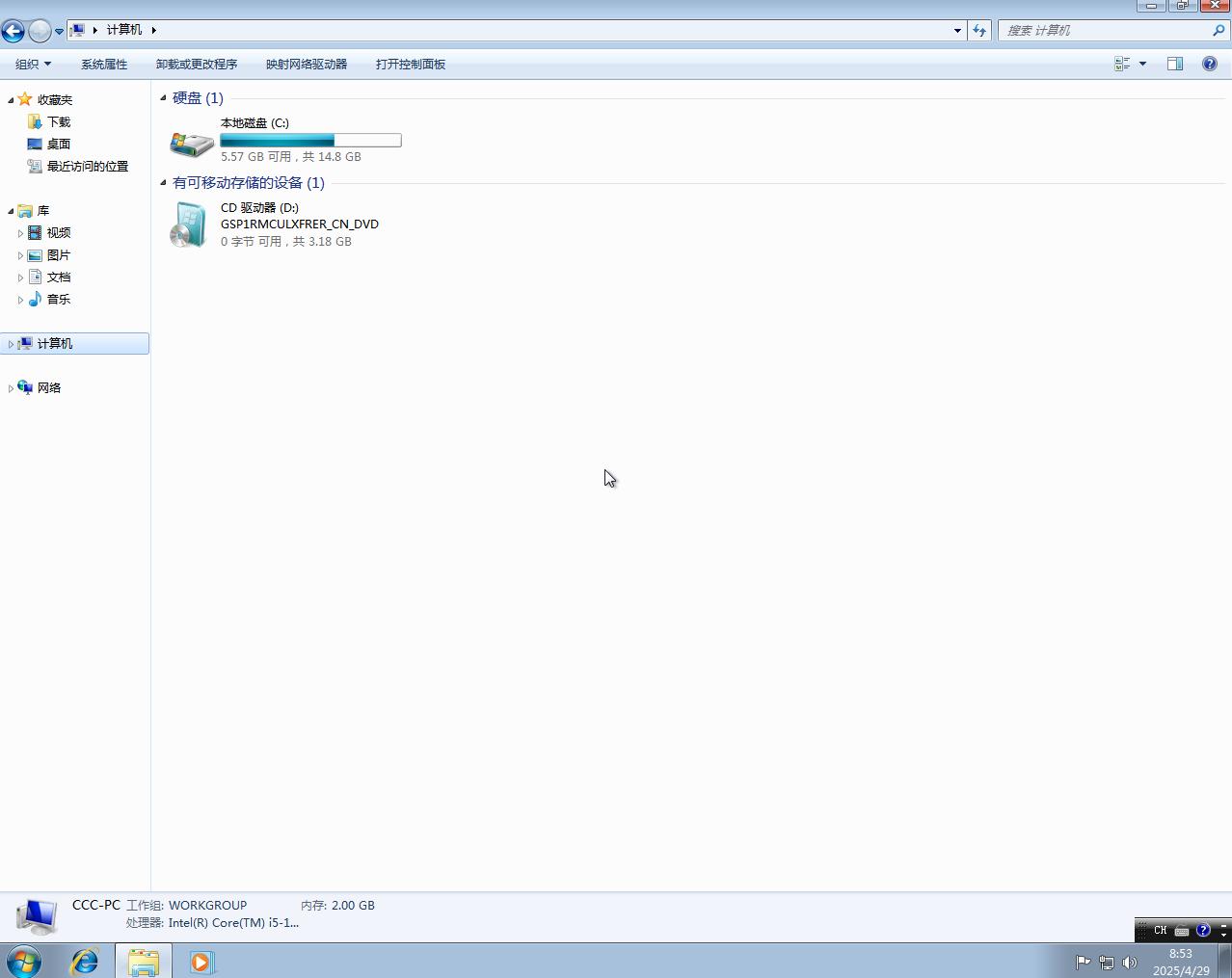Open Action Center flag icon

click(x=1083, y=962)
